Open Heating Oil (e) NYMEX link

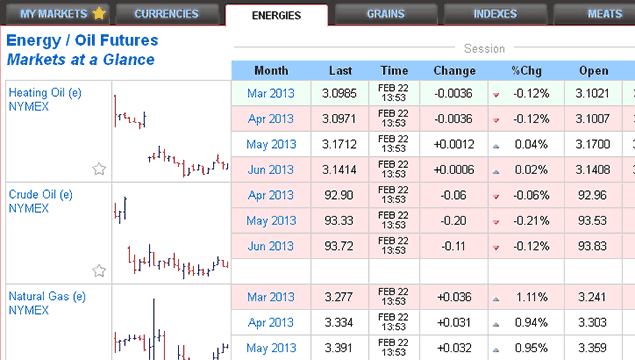click(45, 100)
